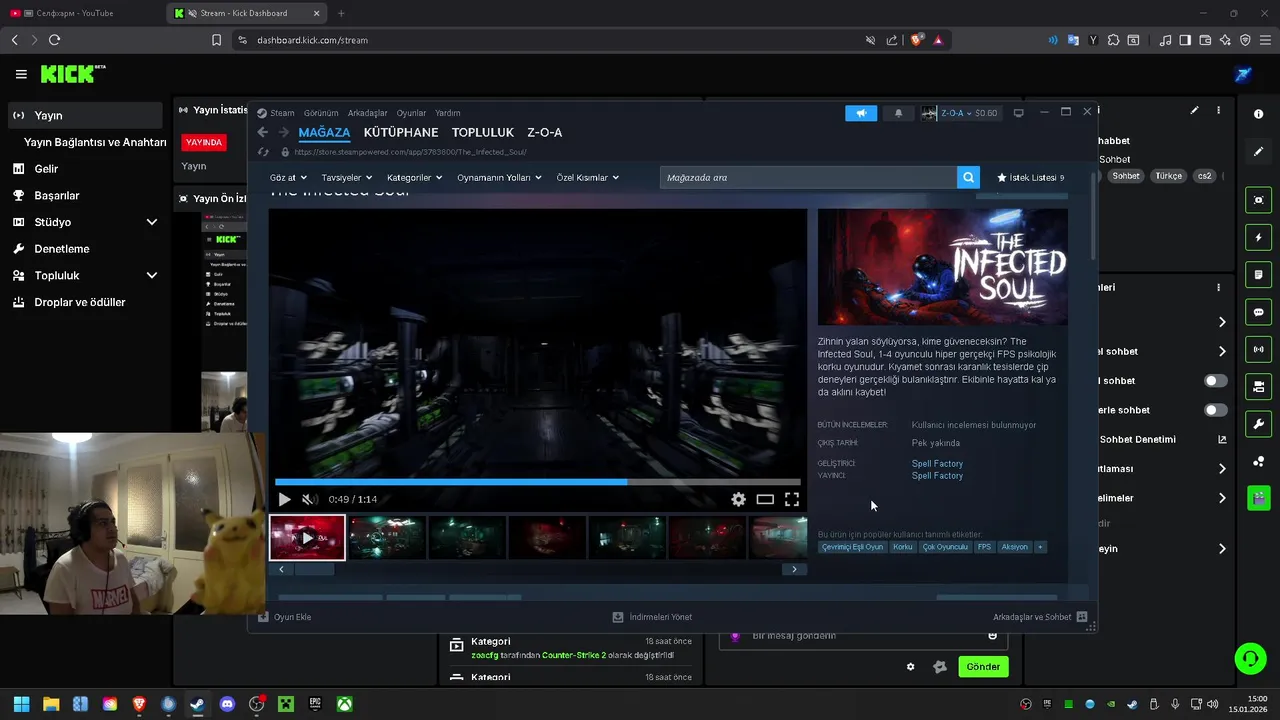Click the green Gönder send button
Image resolution: width=1280 pixels, height=720 pixels.
tap(983, 667)
